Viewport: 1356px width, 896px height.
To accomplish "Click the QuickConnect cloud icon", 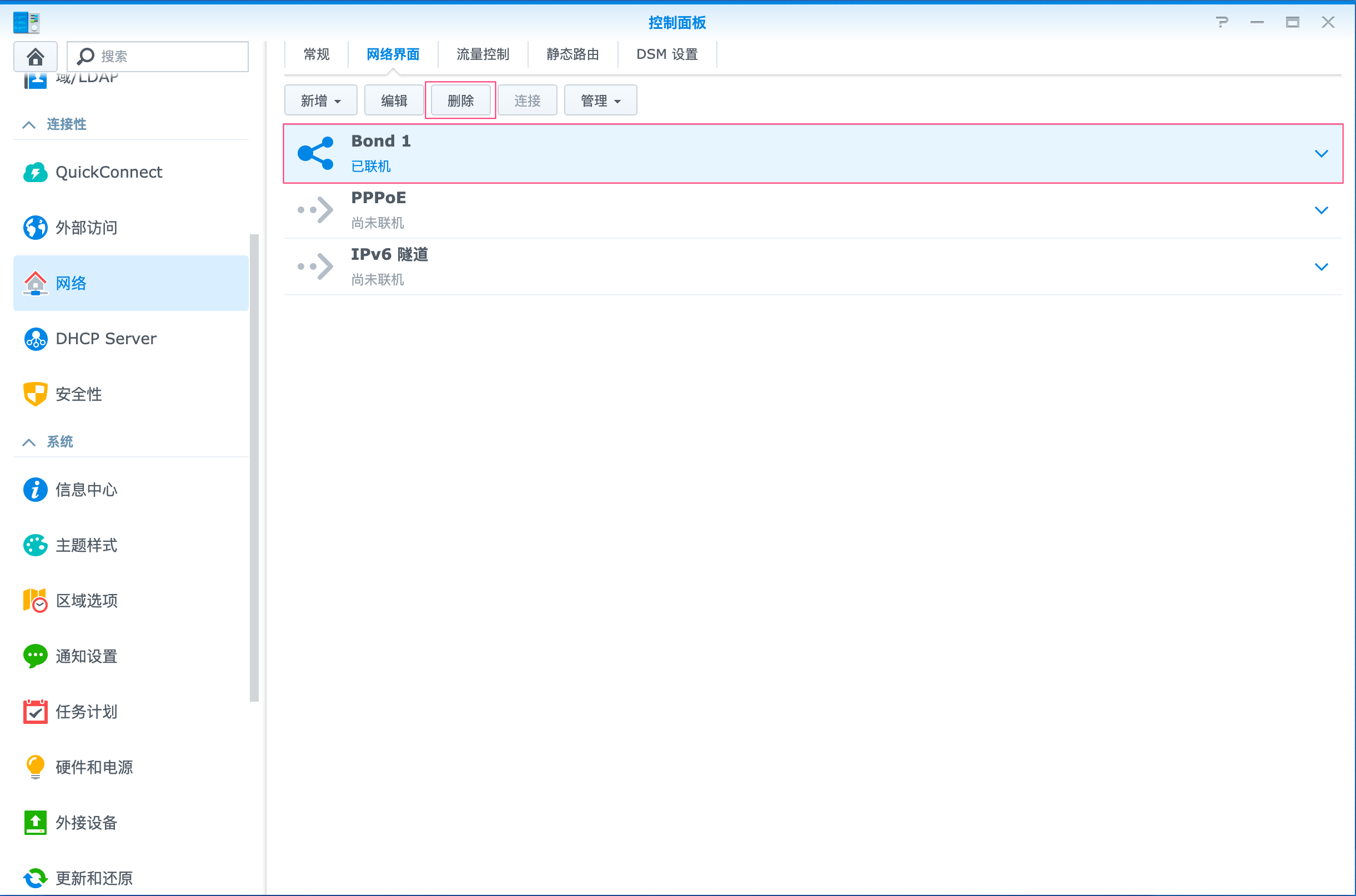I will [x=36, y=172].
